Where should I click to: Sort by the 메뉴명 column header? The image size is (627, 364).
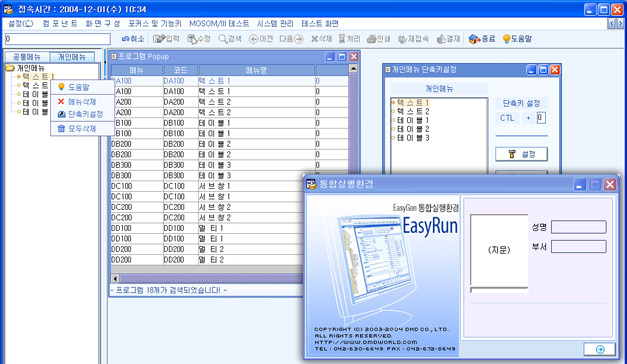[257, 70]
